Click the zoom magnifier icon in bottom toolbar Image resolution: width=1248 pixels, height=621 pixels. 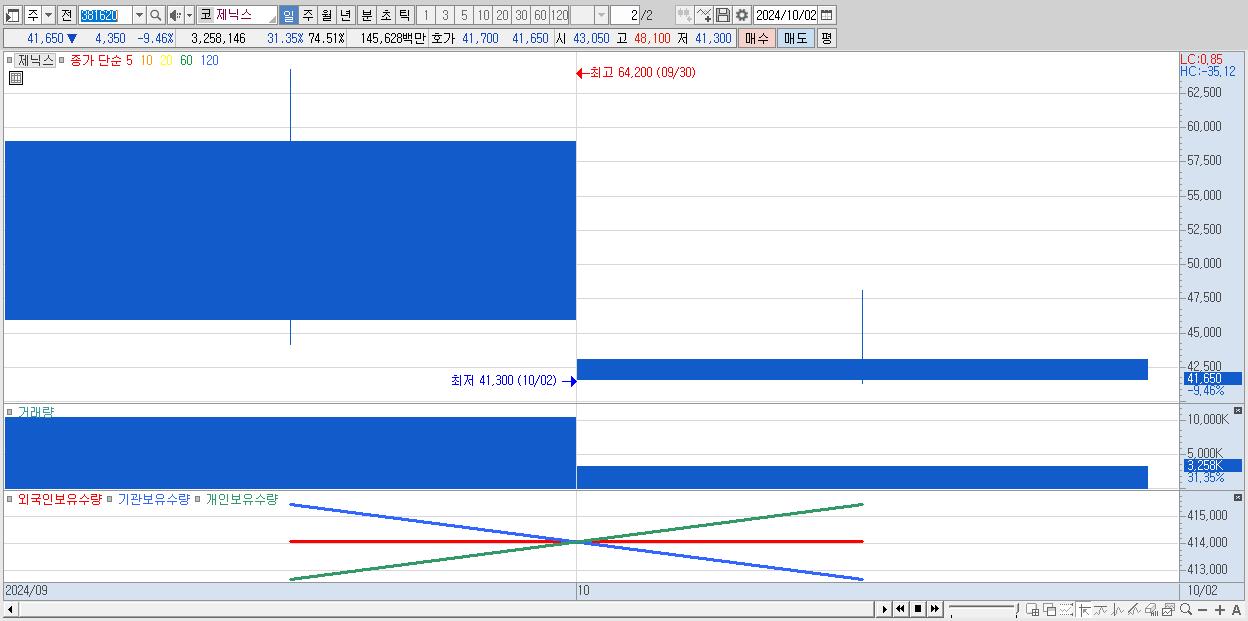pos(1186,609)
